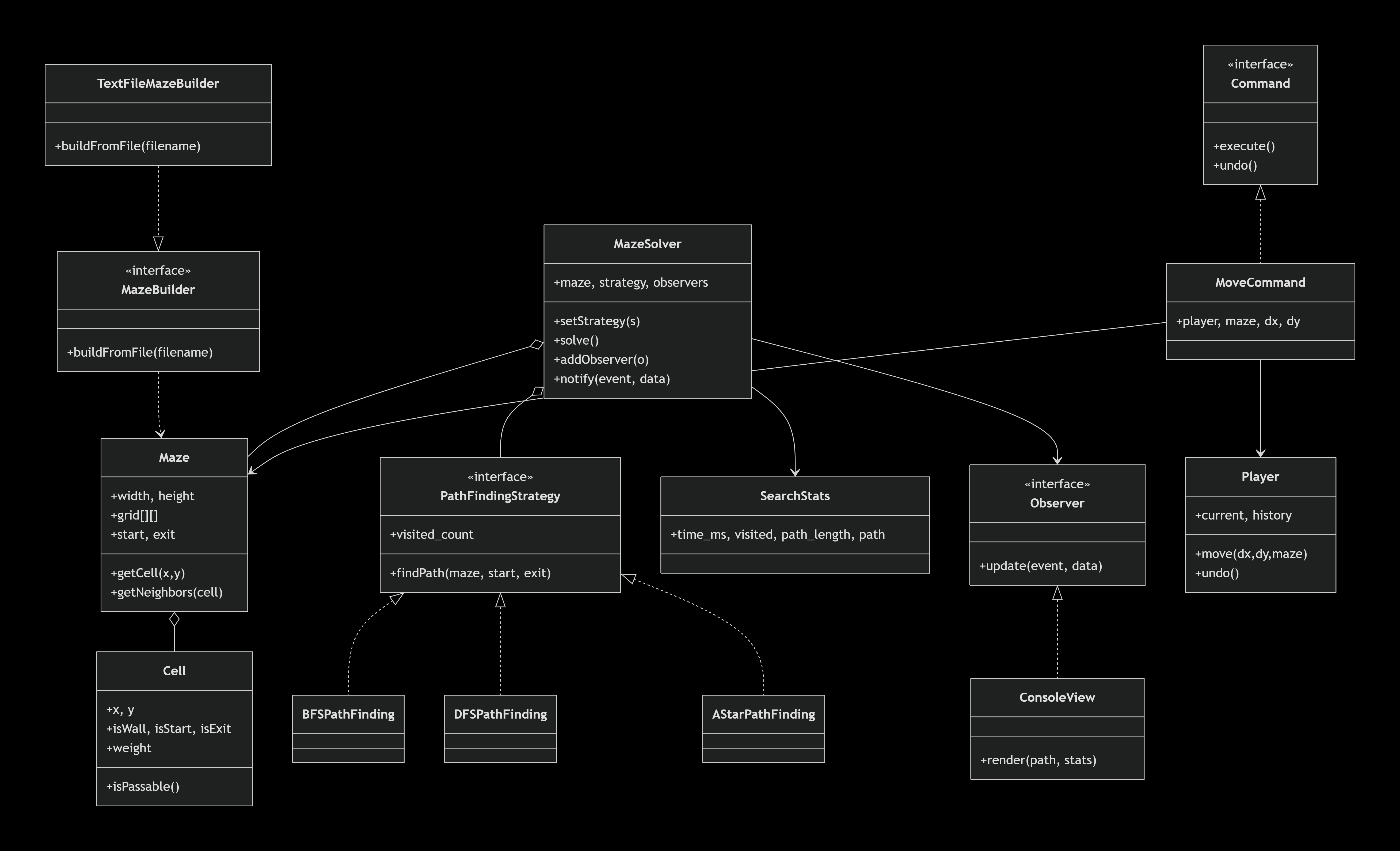Click the +weight attribute in Cell

[x=128, y=748]
